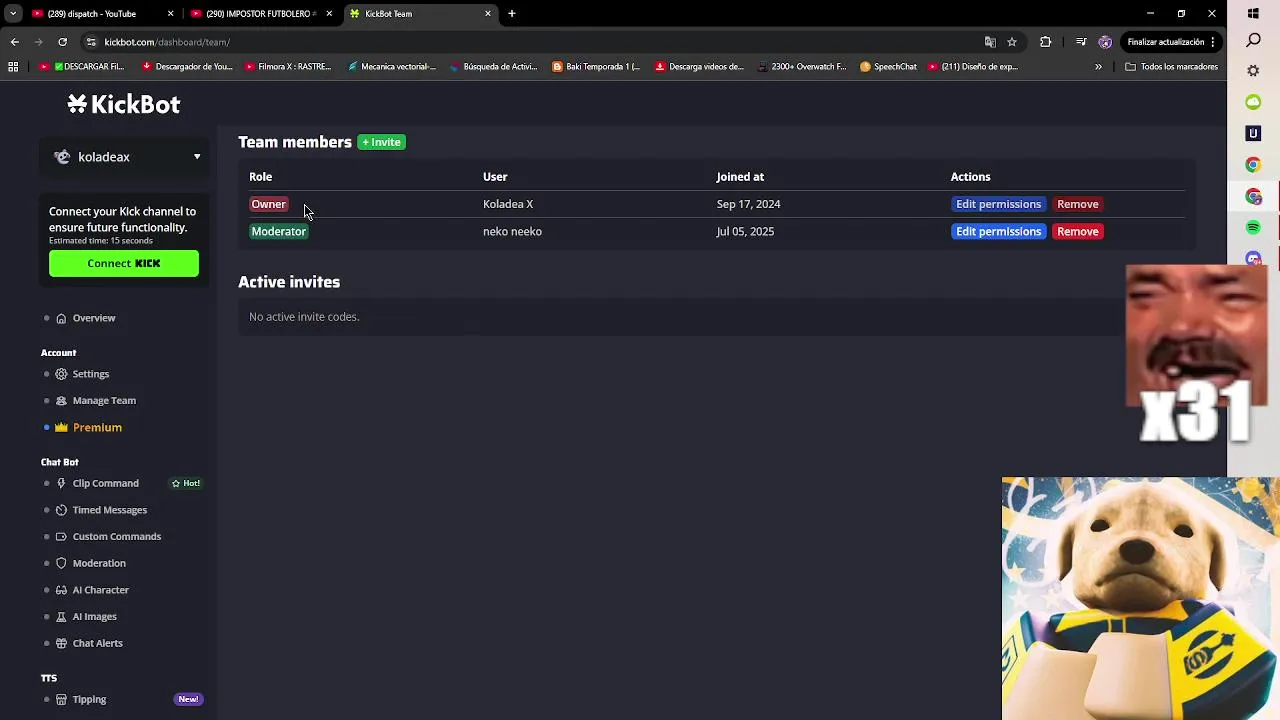Remove neko neeko from team
This screenshot has width=1280, height=720.
[x=1078, y=231]
